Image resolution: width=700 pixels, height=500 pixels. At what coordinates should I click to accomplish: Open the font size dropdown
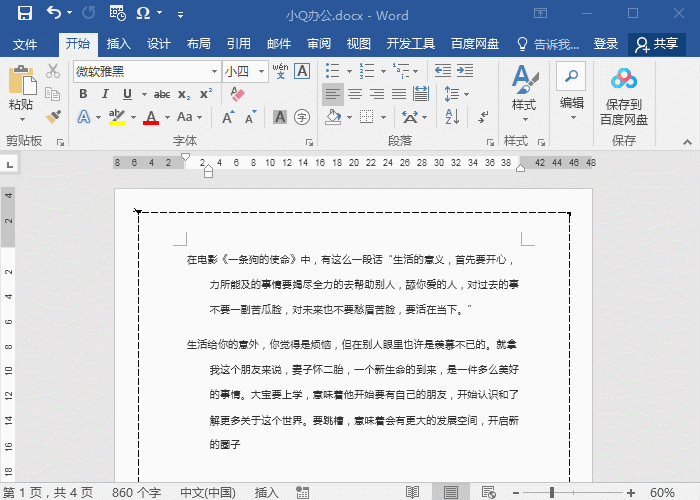pyautogui.click(x=261, y=72)
